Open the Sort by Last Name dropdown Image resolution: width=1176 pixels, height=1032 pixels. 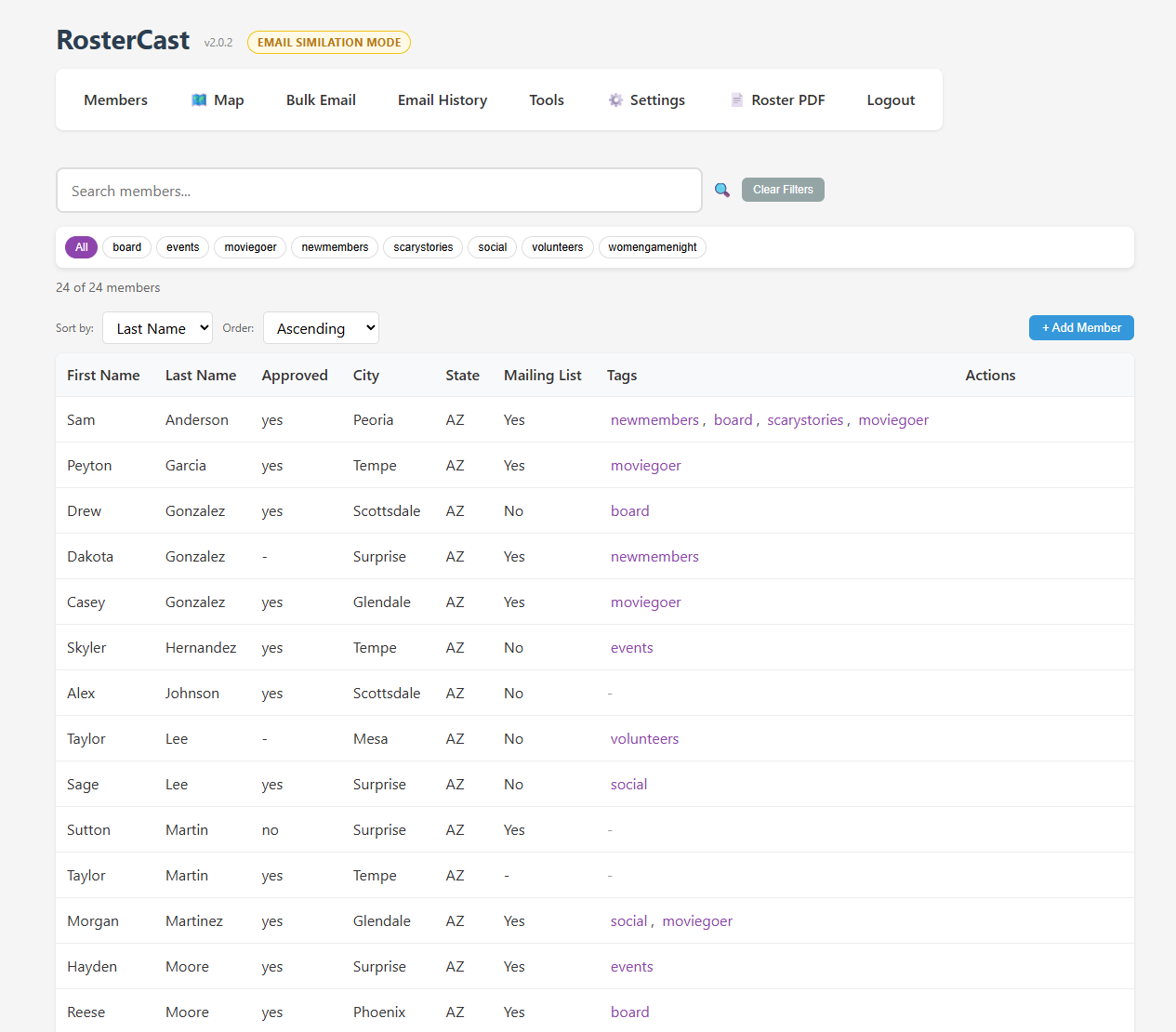pos(157,328)
